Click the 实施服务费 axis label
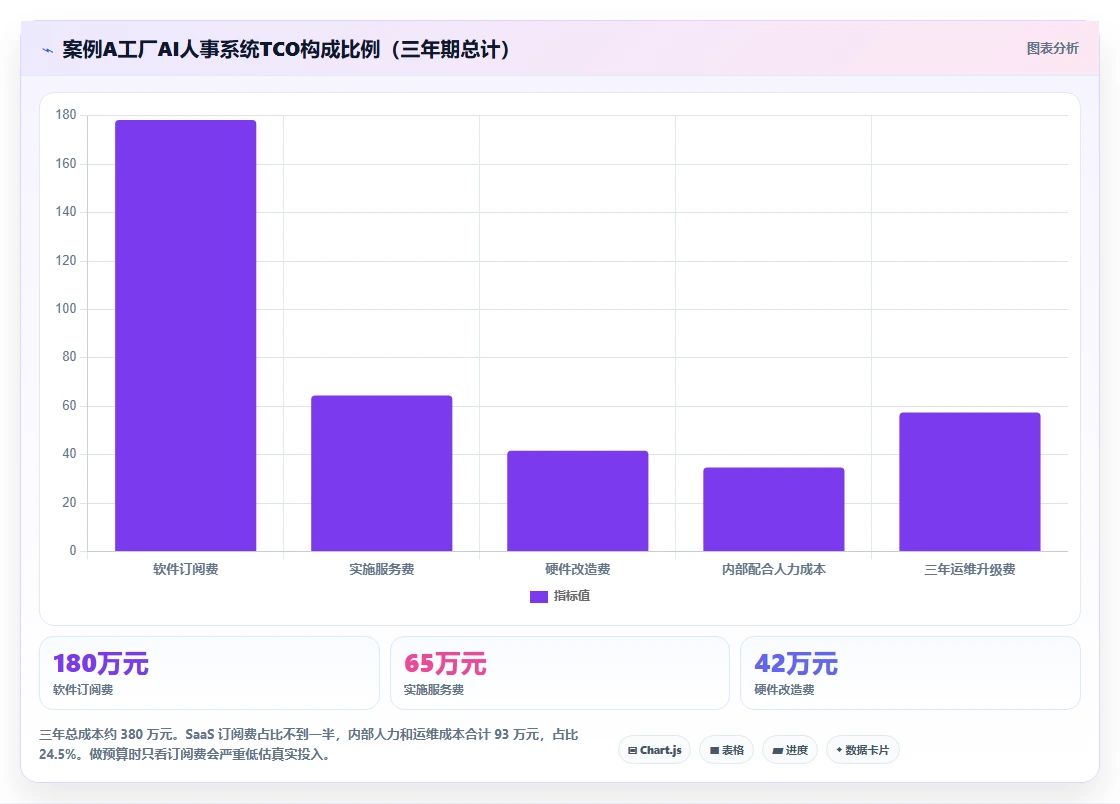 click(x=381, y=569)
